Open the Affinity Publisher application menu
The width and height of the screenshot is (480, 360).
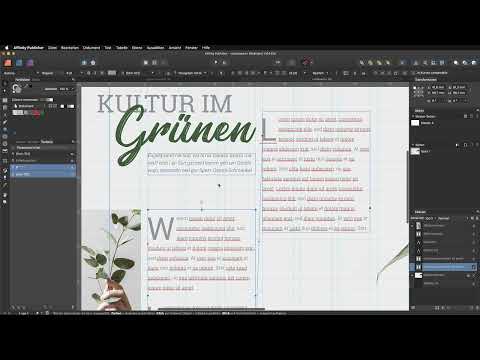pyautogui.click(x=28, y=48)
